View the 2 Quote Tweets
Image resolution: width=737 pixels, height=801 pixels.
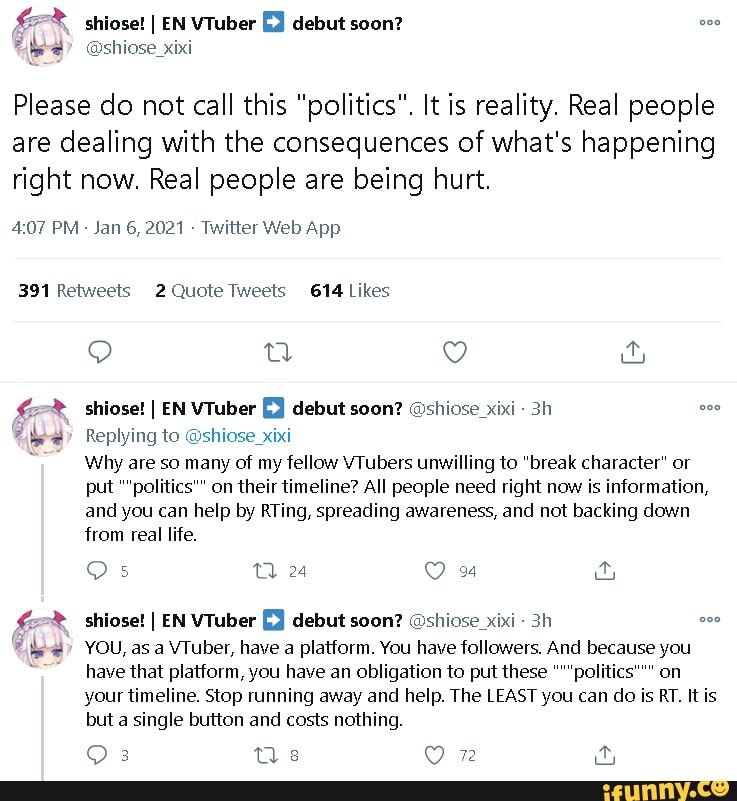point(220,291)
